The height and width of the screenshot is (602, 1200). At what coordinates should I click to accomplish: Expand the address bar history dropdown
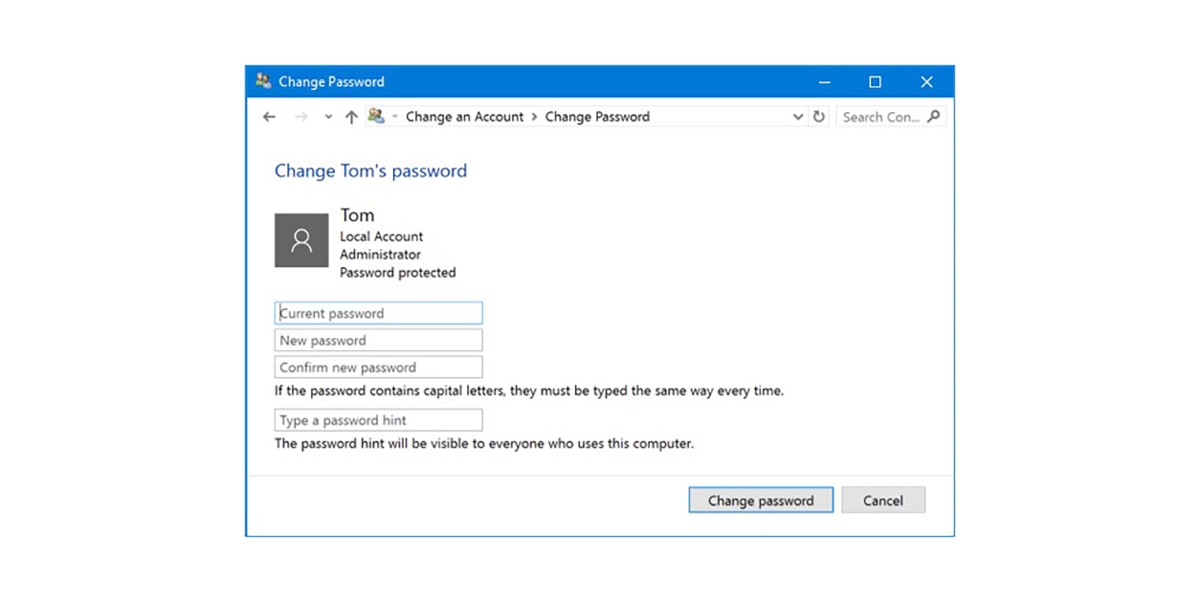pos(798,117)
